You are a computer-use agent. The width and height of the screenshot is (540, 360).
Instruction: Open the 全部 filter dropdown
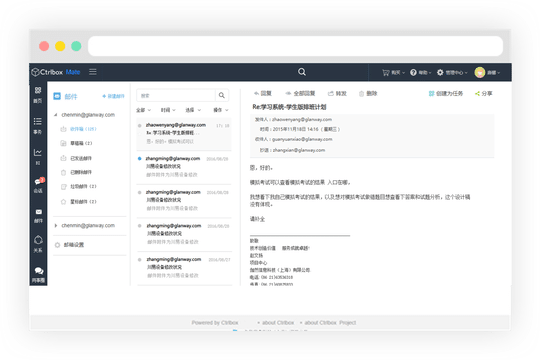pyautogui.click(x=143, y=110)
